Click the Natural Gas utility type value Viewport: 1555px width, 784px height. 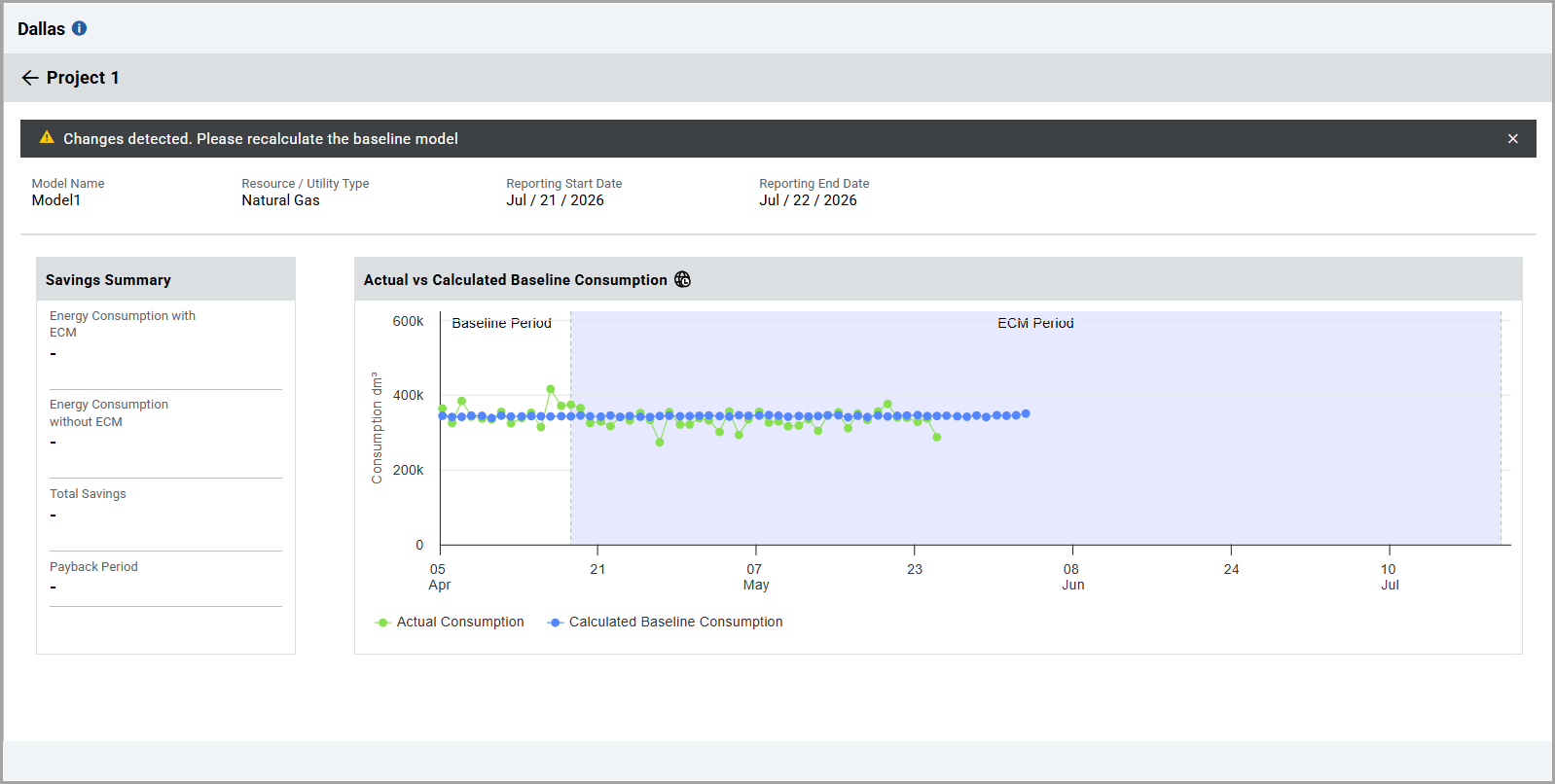(280, 200)
